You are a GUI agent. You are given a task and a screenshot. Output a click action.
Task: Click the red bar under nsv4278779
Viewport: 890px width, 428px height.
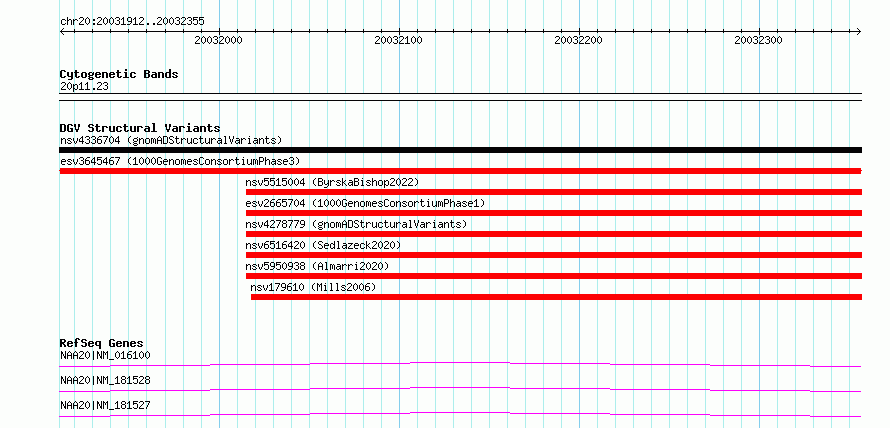pos(554,234)
